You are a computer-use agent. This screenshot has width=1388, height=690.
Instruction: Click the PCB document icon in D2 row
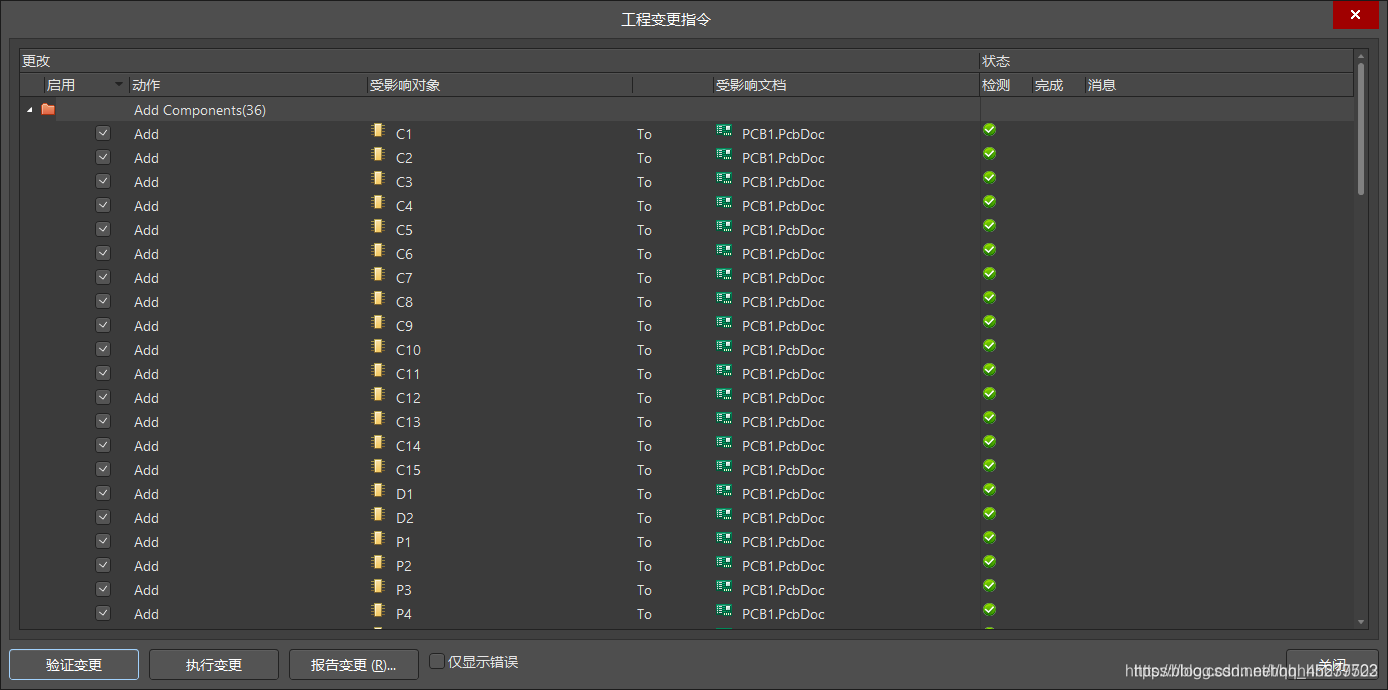(724, 515)
